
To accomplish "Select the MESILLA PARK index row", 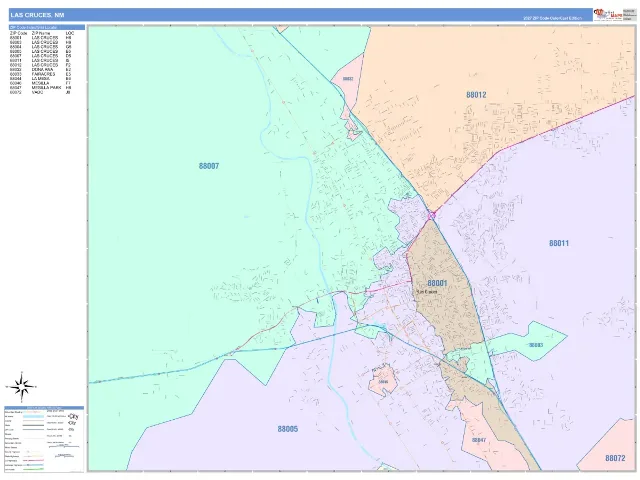I will pos(40,88).
